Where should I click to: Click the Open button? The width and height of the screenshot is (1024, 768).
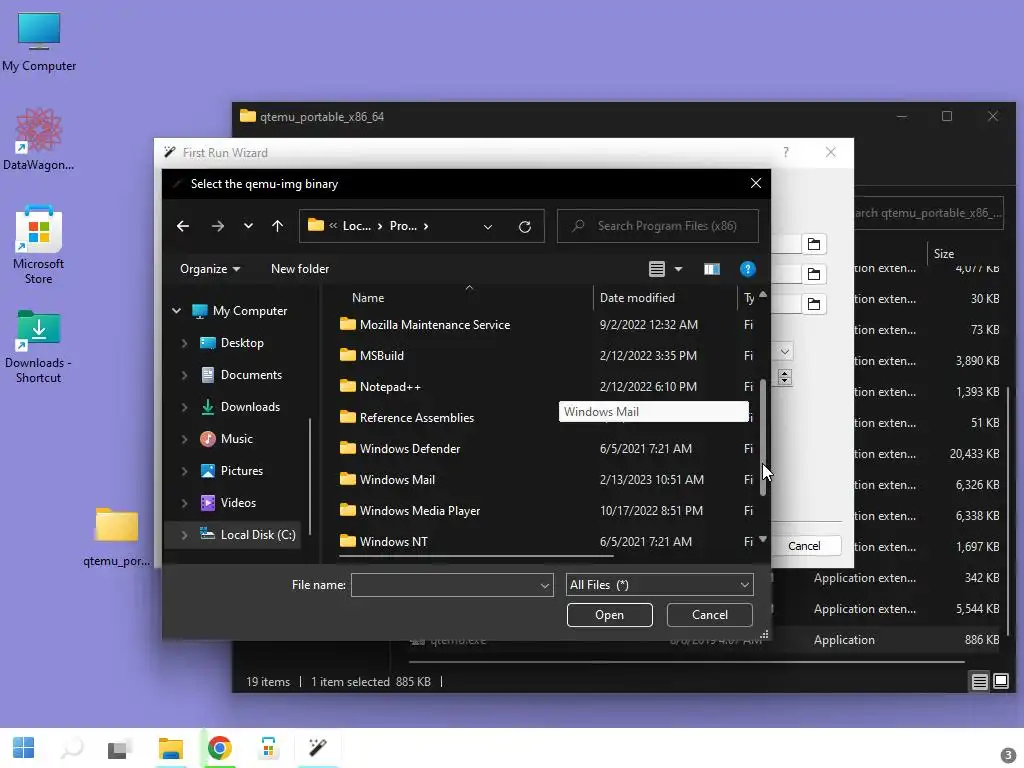point(609,615)
